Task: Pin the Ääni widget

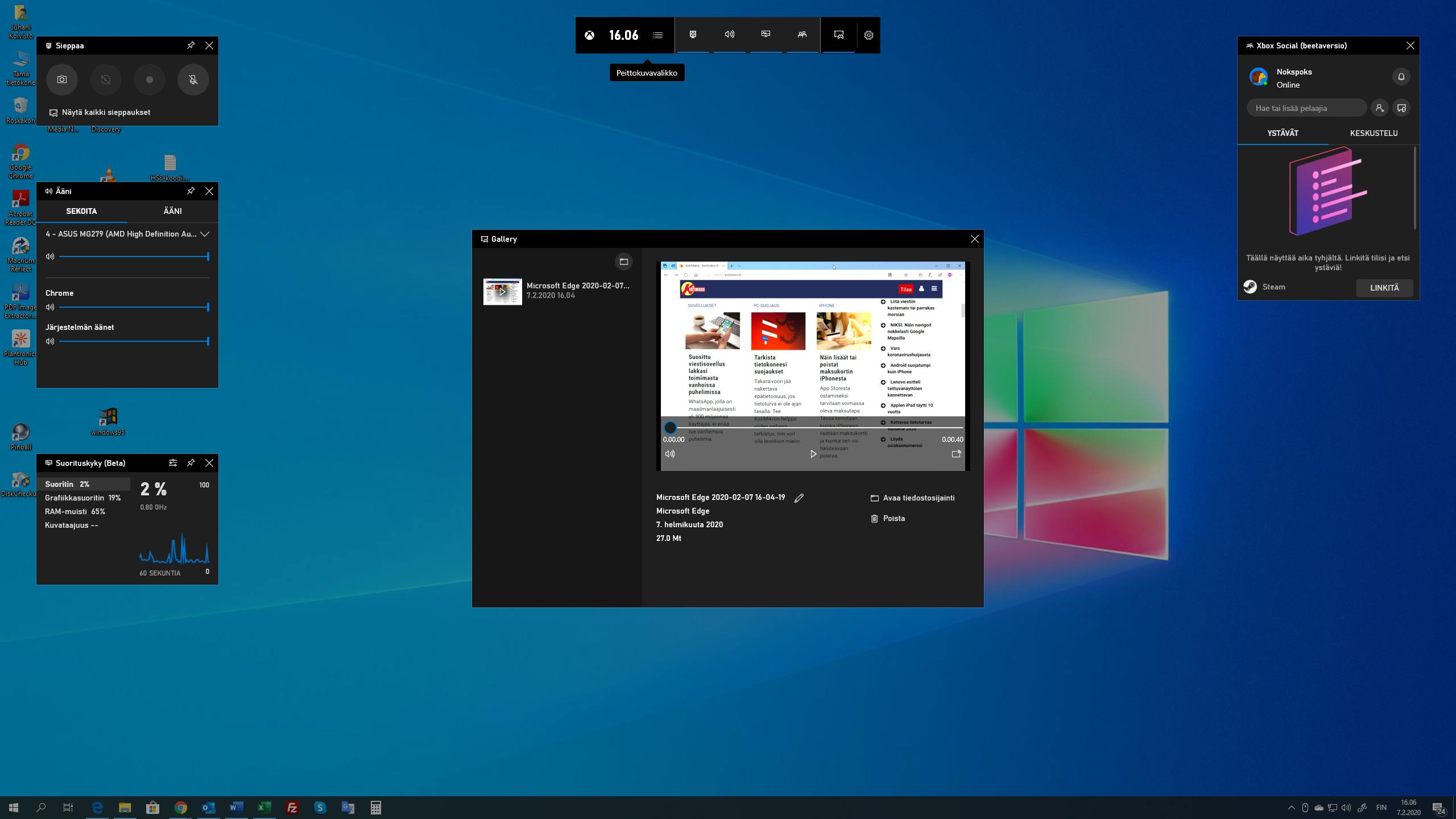Action: 191,191
